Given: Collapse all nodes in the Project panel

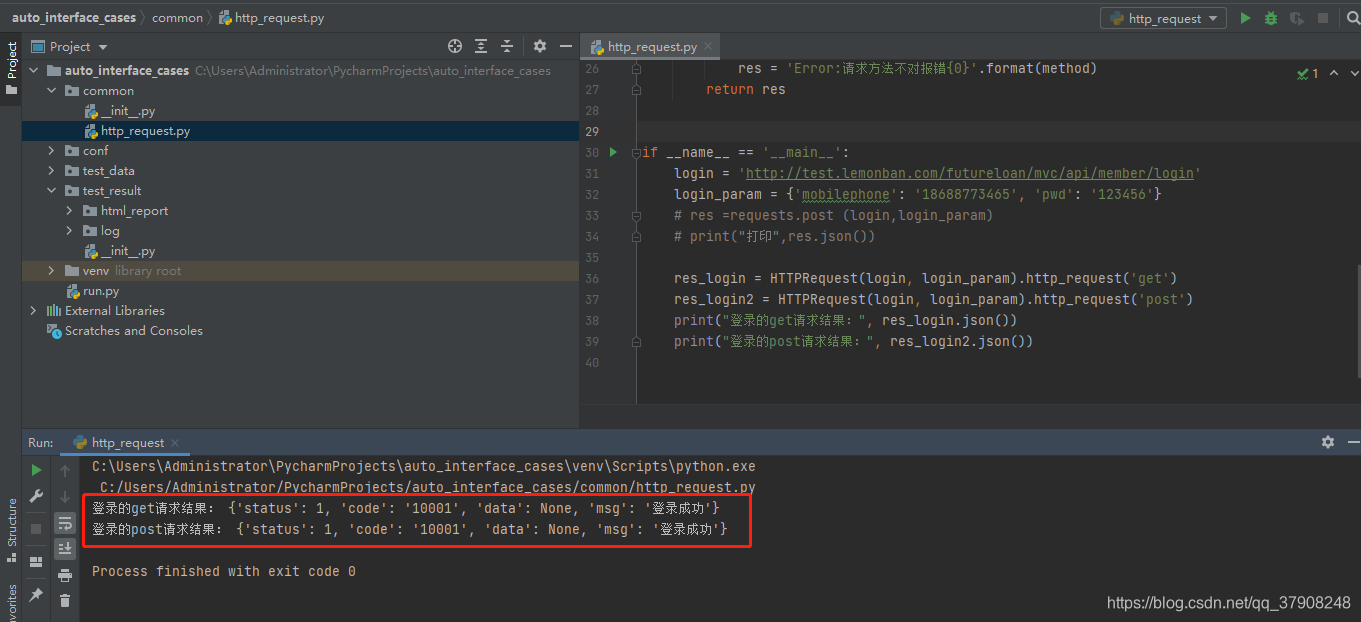Looking at the screenshot, I should point(507,46).
